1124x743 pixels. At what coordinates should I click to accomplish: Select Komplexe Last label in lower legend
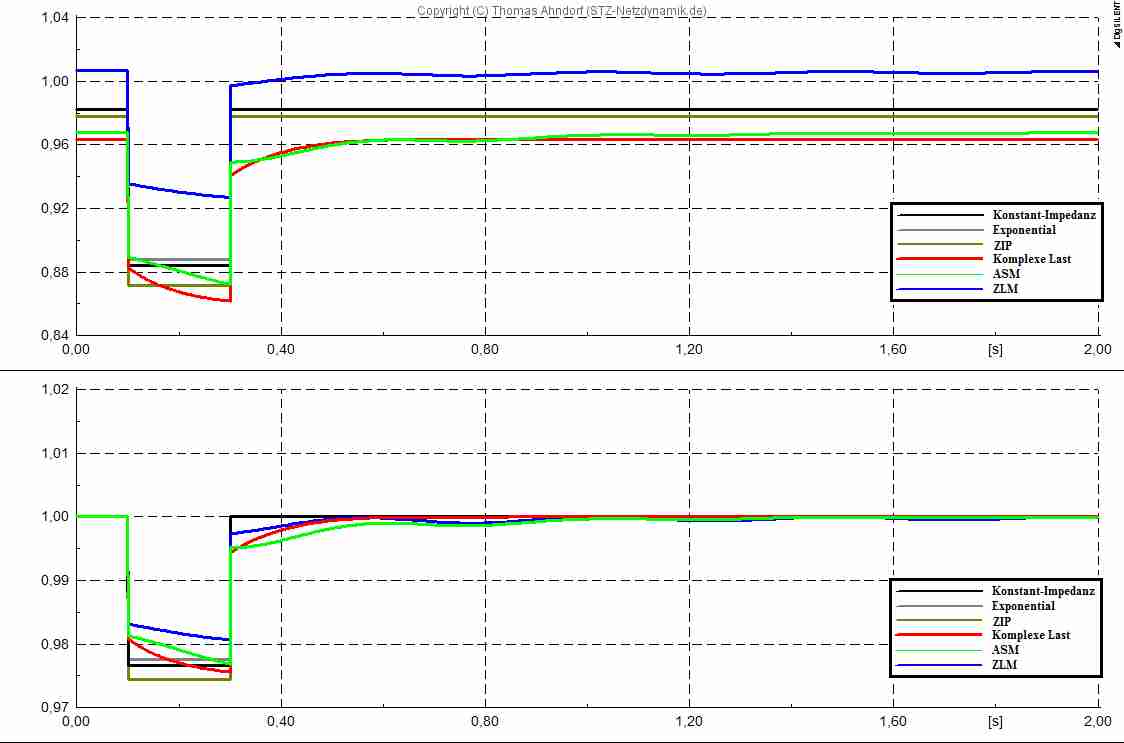[x=1031, y=635]
